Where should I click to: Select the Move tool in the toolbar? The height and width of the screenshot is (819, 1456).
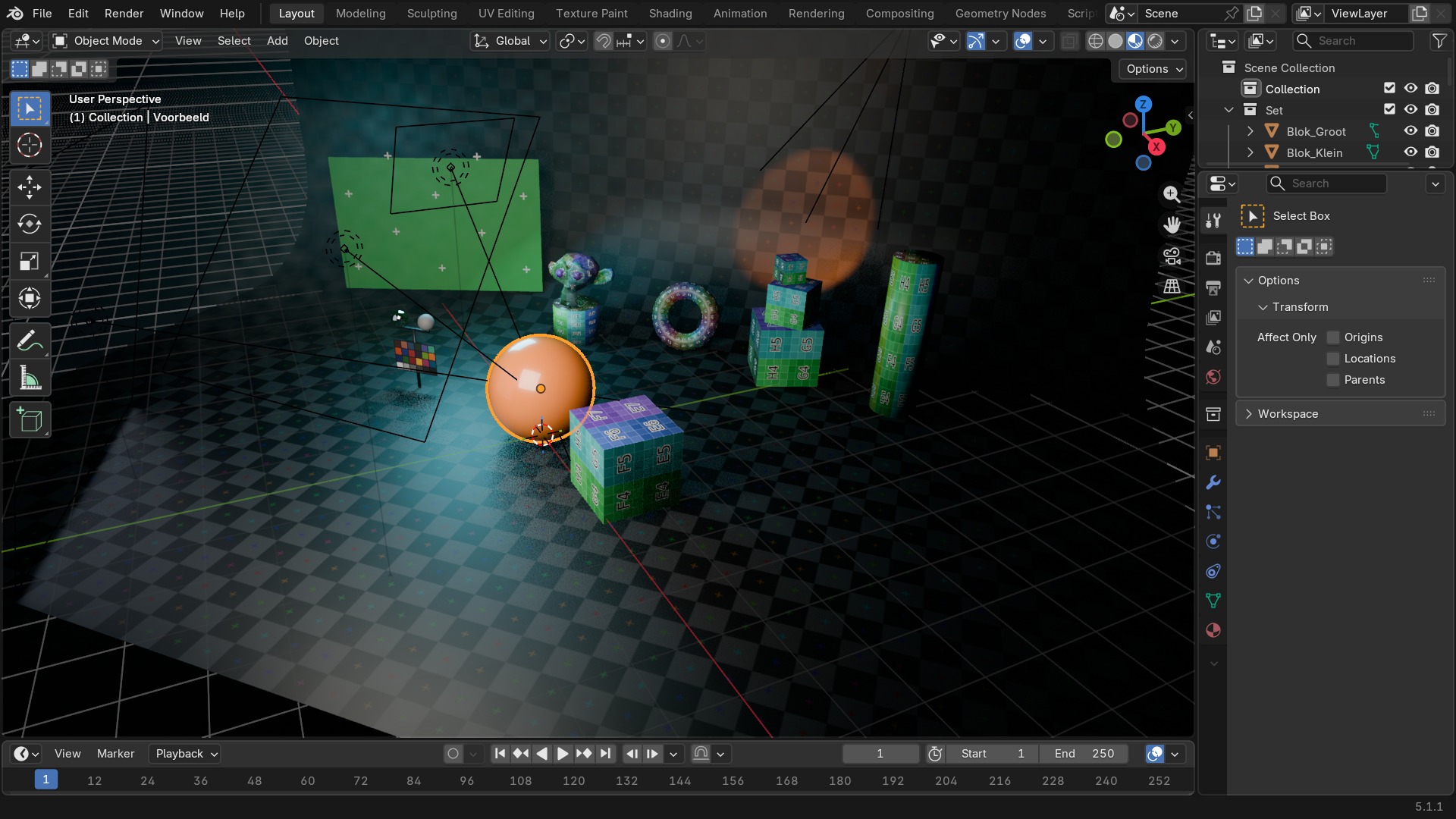[x=30, y=187]
